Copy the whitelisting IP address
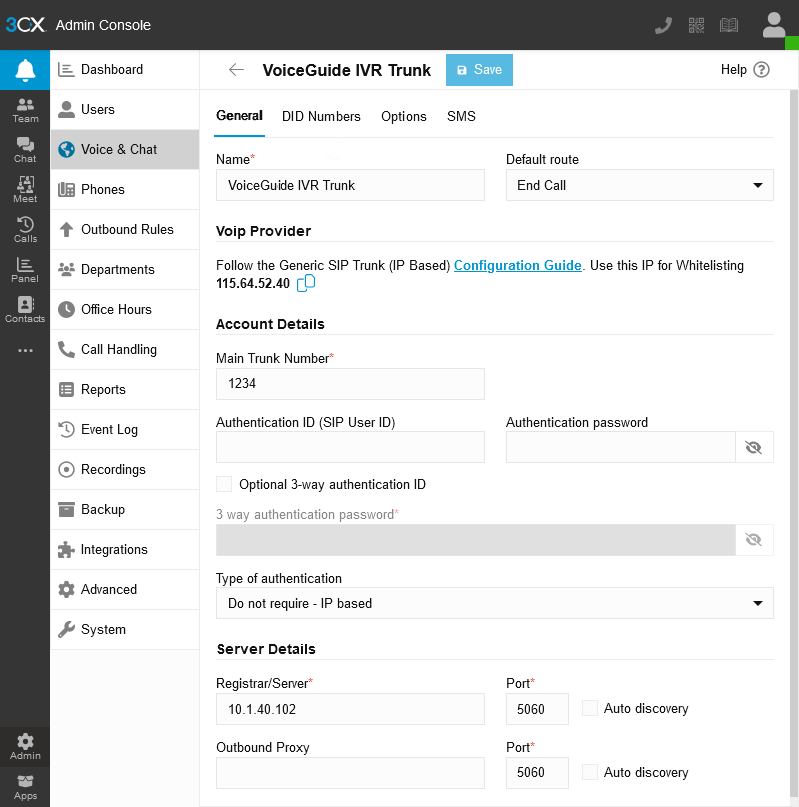The image size is (799, 807). (x=306, y=283)
